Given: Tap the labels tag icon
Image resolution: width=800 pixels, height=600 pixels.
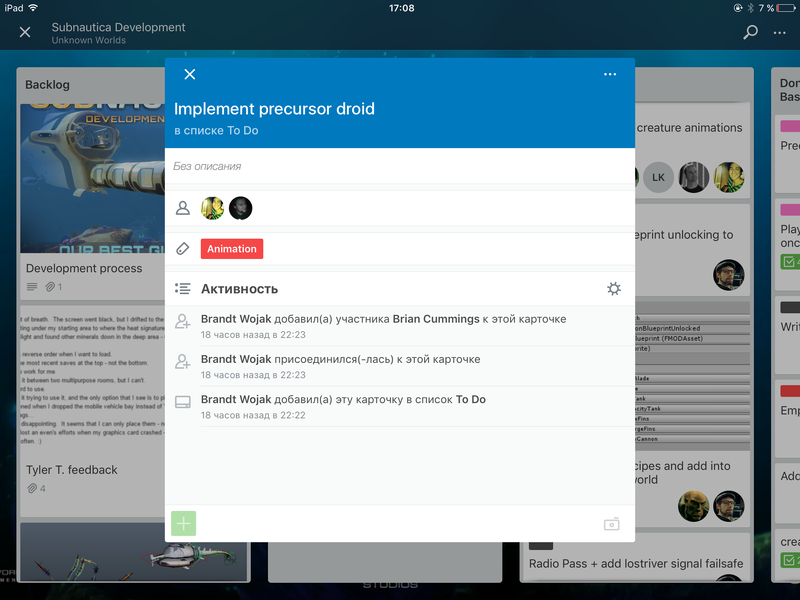Looking at the screenshot, I should (x=183, y=248).
